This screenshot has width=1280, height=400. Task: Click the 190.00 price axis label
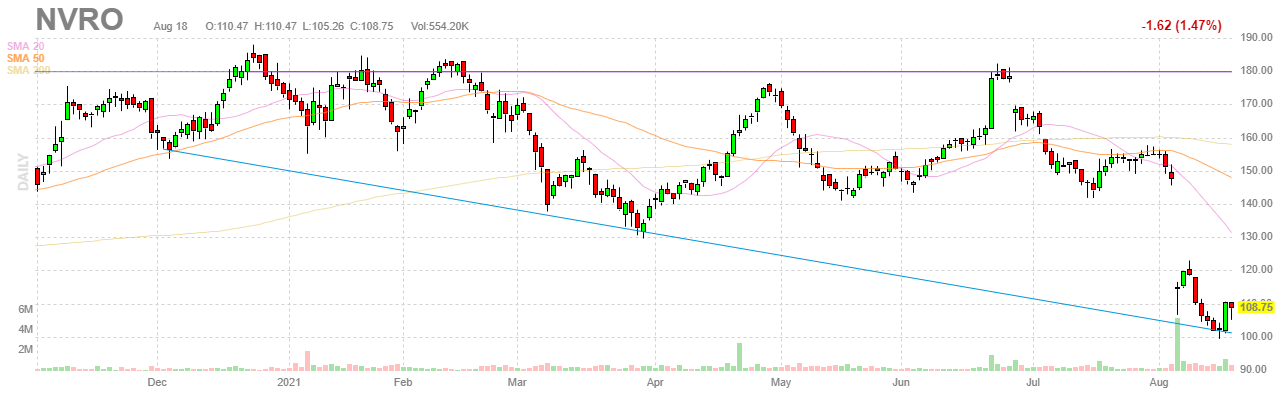pyautogui.click(x=1255, y=38)
